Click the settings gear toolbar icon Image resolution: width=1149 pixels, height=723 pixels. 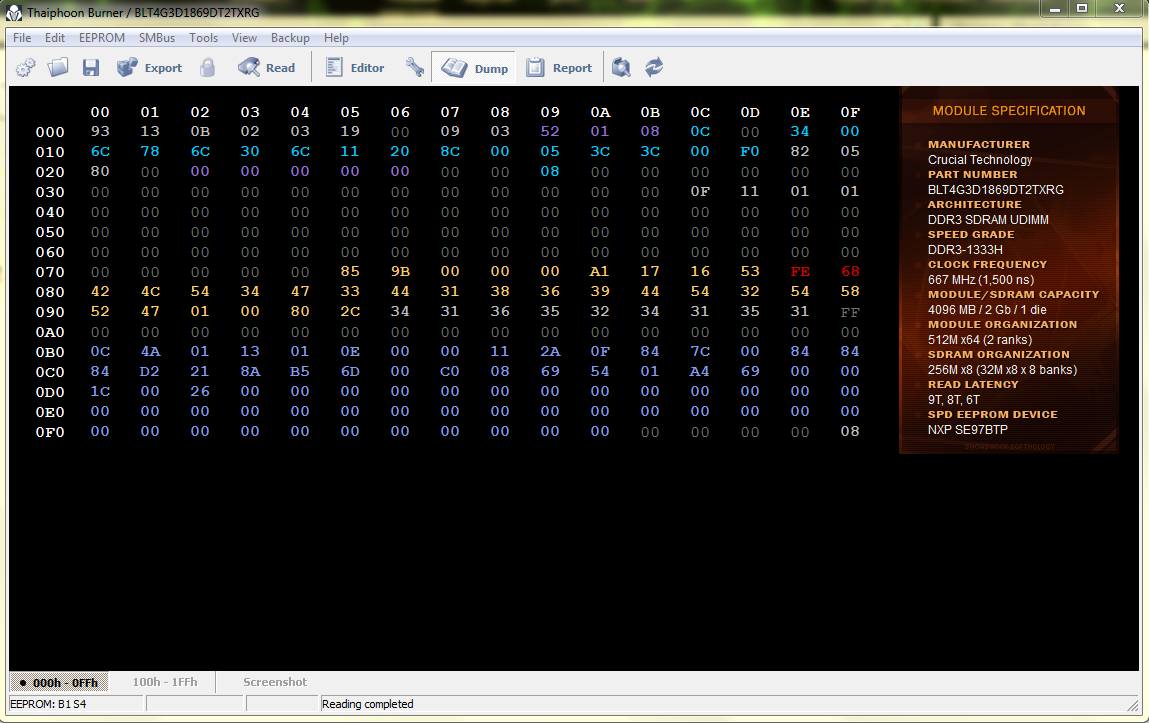click(x=26, y=67)
